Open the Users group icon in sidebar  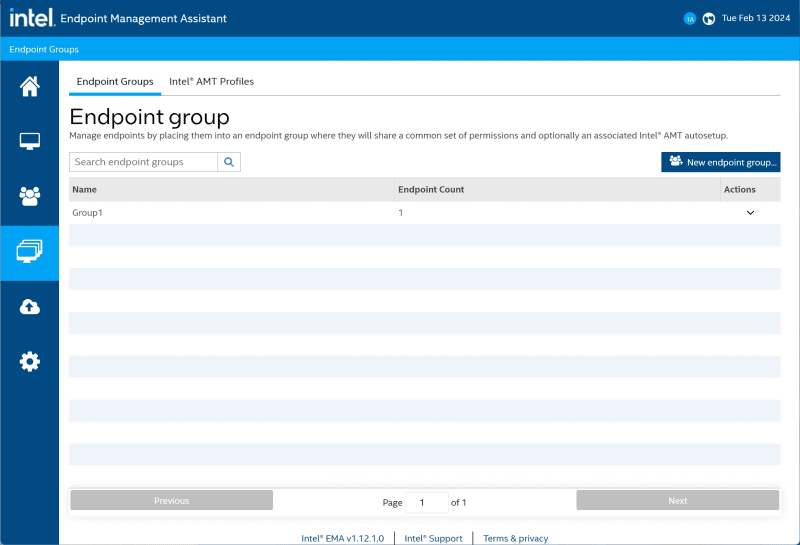[x=30, y=196]
